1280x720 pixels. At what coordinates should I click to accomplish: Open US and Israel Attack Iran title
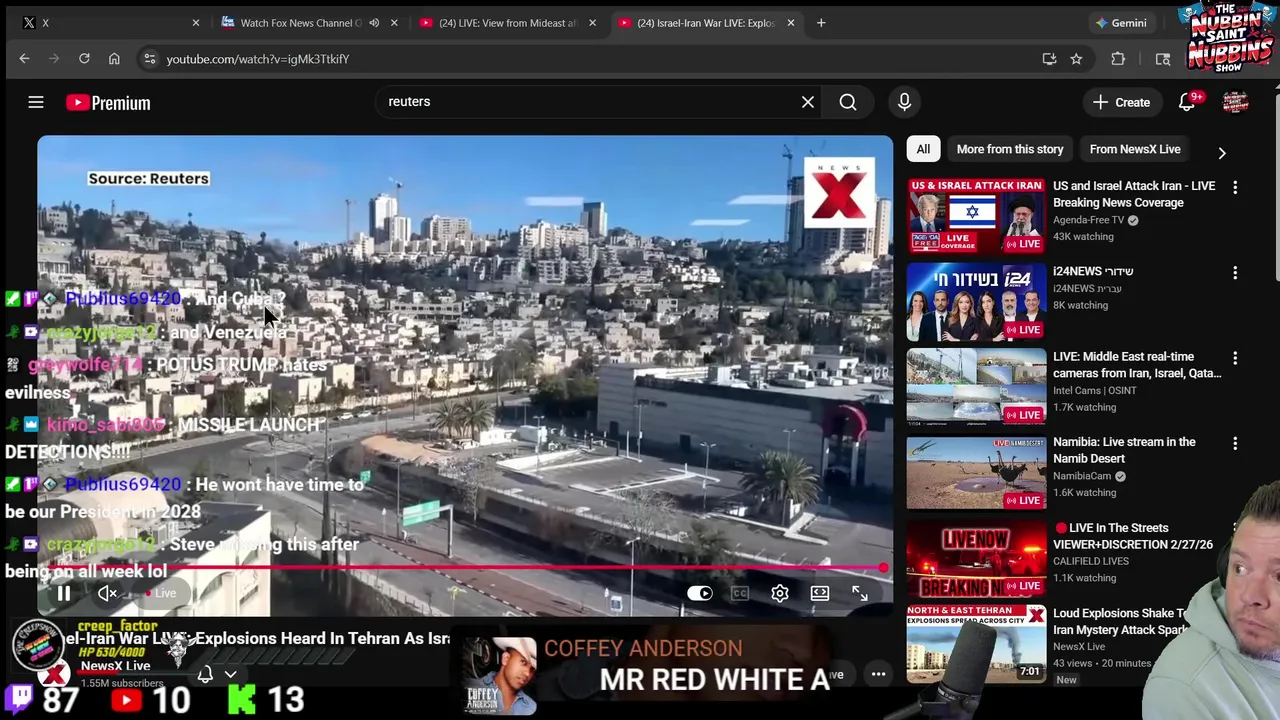click(1134, 194)
